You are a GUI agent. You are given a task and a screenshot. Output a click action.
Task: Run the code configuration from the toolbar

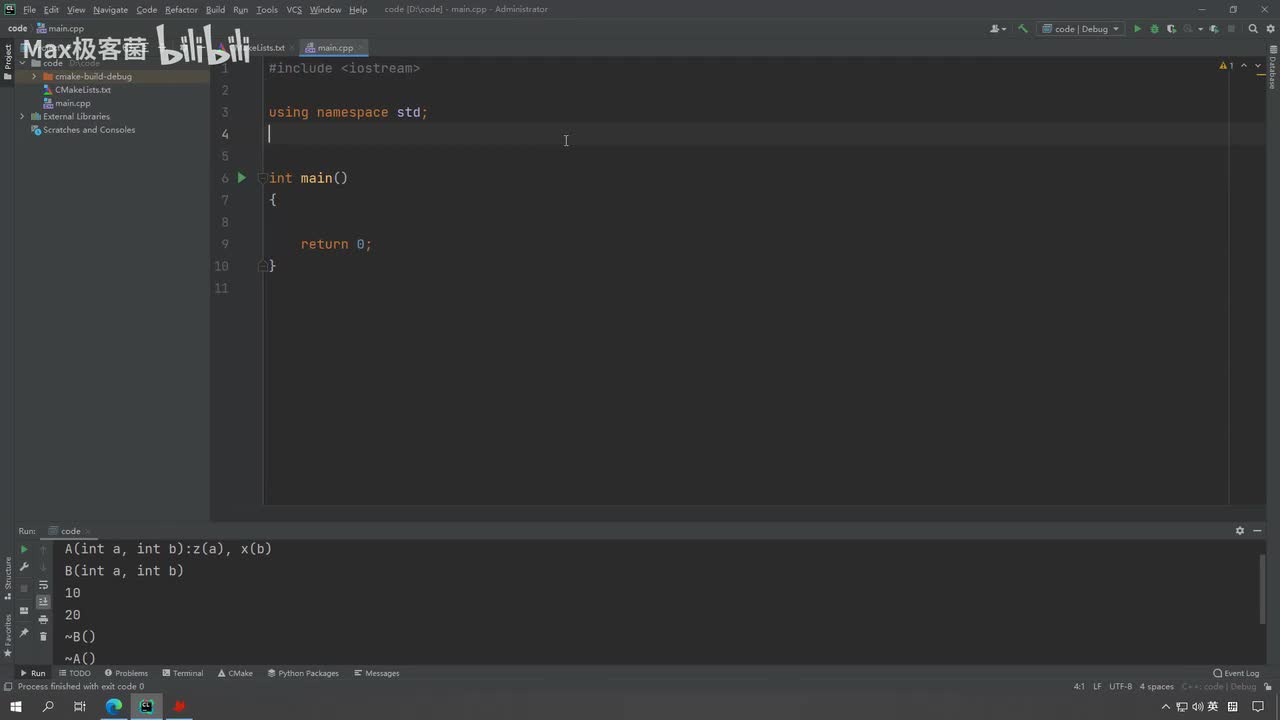(1137, 29)
